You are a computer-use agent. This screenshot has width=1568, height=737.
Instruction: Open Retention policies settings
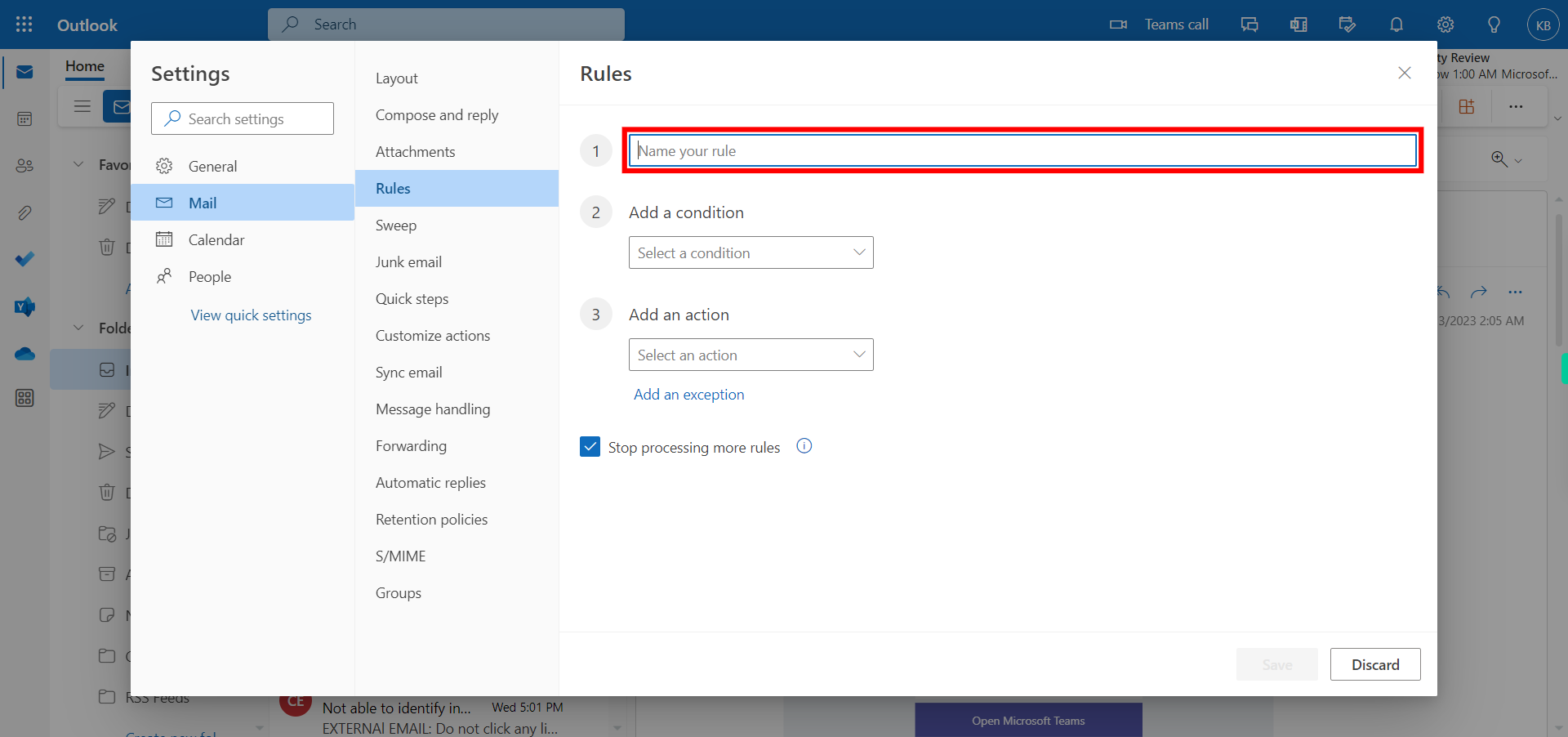(457, 520)
